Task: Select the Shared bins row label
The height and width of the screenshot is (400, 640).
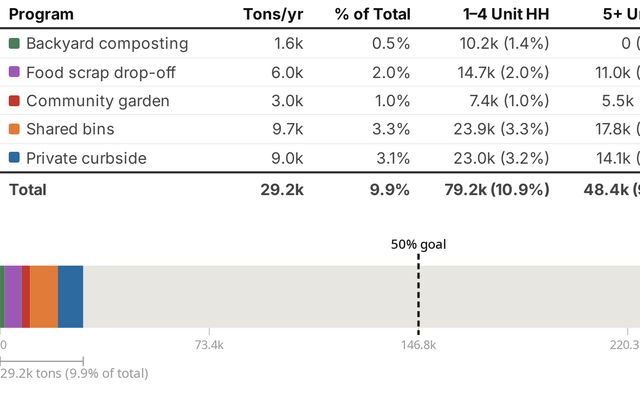Action: tap(70, 130)
